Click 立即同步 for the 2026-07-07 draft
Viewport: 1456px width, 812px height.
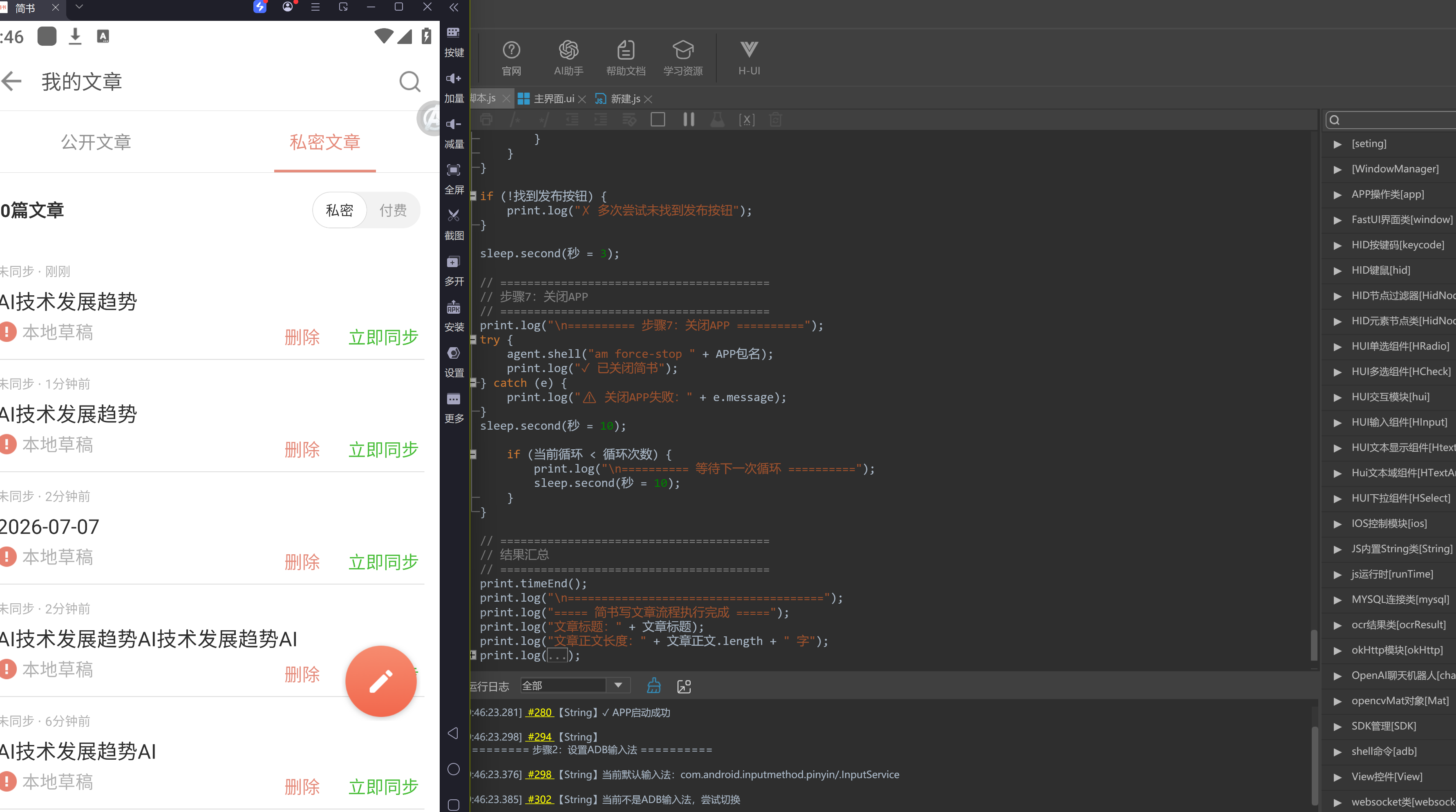pyautogui.click(x=383, y=562)
